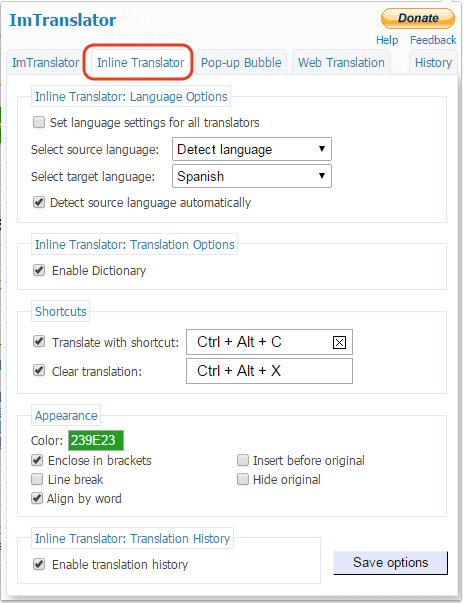Click the Clear translation shortcut field
This screenshot has width=464, height=603.
click(x=269, y=371)
